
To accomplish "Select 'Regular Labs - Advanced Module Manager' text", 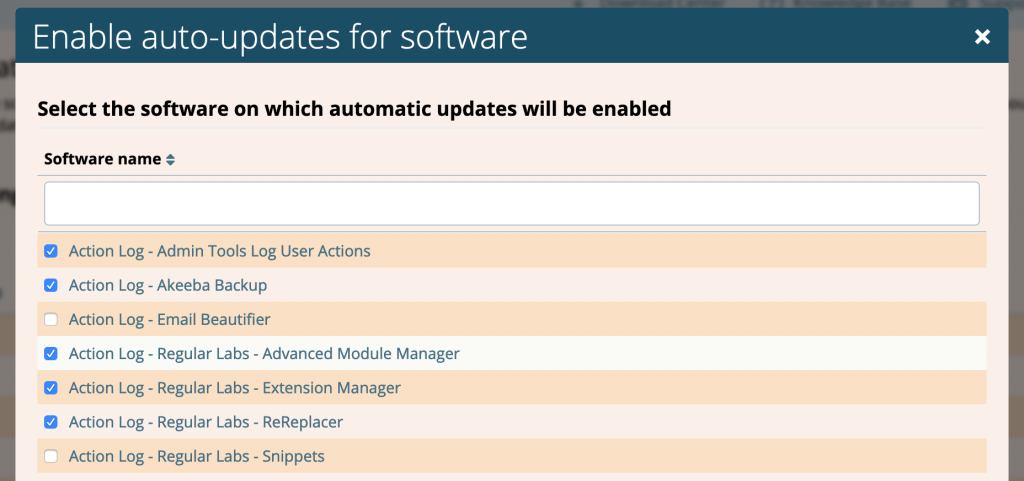I will point(308,354).
